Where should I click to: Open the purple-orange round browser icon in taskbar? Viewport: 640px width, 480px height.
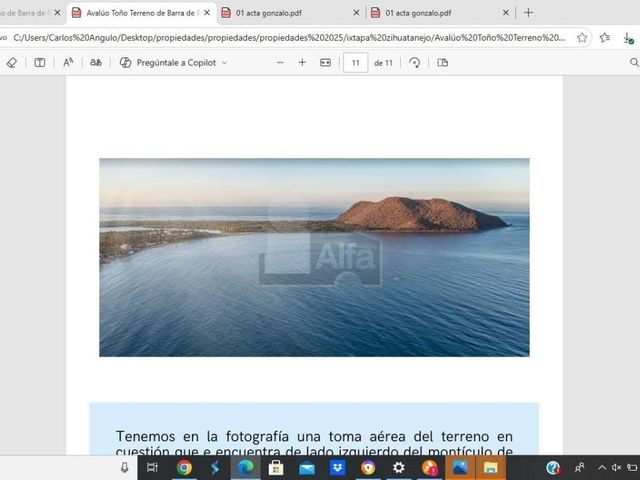[368, 468]
